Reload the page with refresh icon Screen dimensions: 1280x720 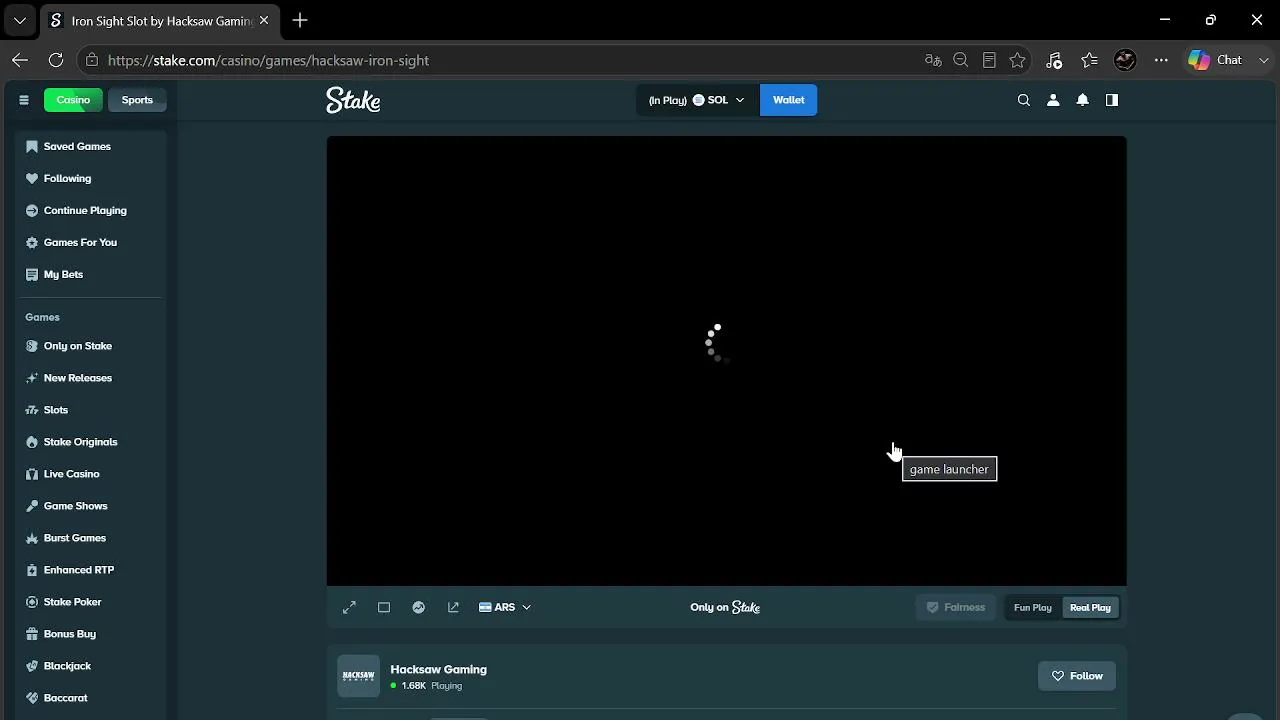pyautogui.click(x=56, y=60)
